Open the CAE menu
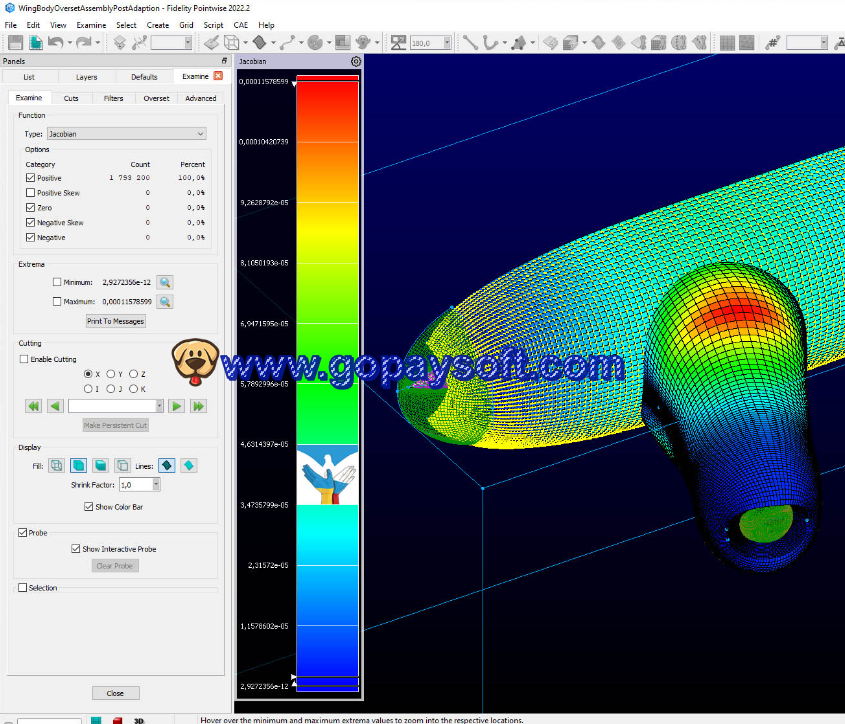 coord(240,25)
